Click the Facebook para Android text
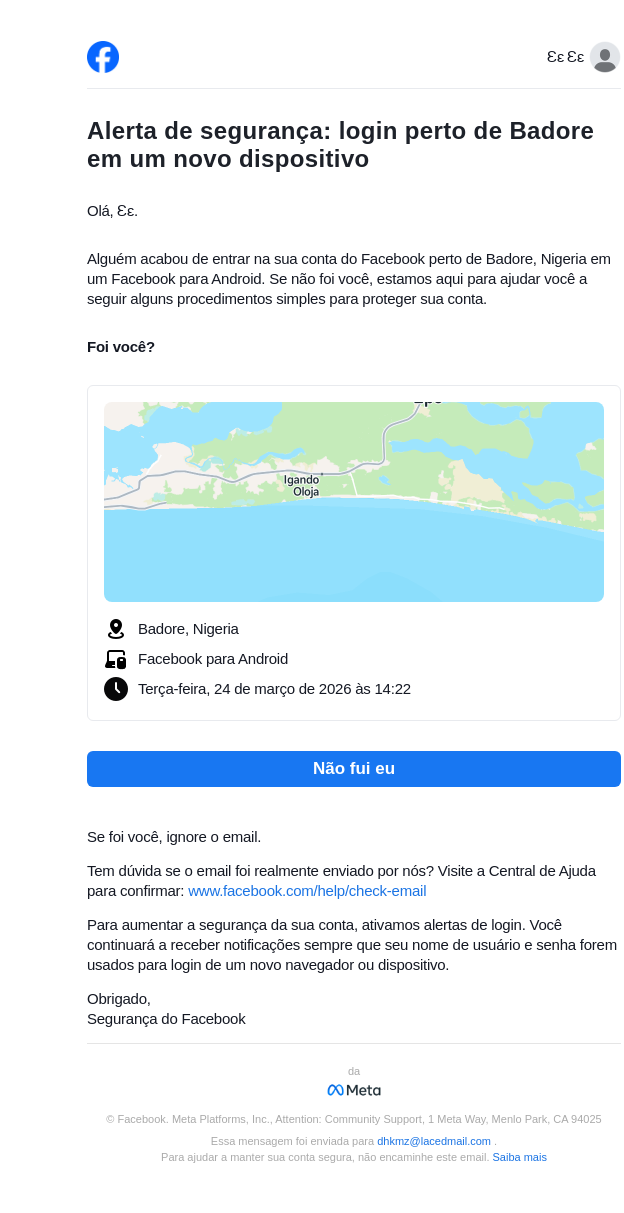 click(x=213, y=659)
